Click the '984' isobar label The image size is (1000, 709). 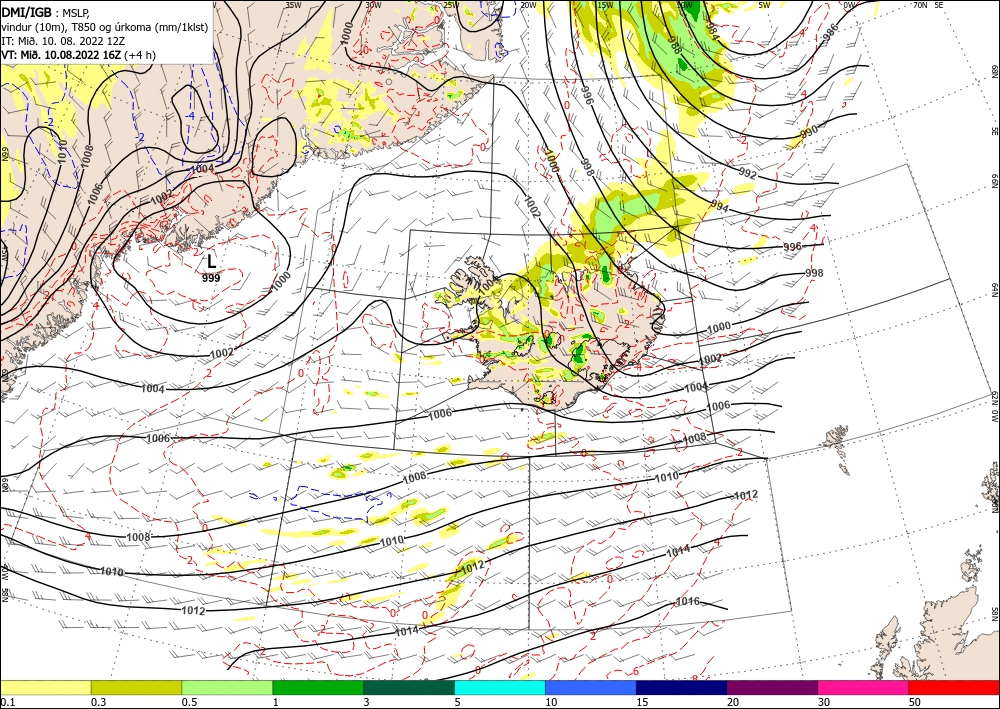click(712, 33)
